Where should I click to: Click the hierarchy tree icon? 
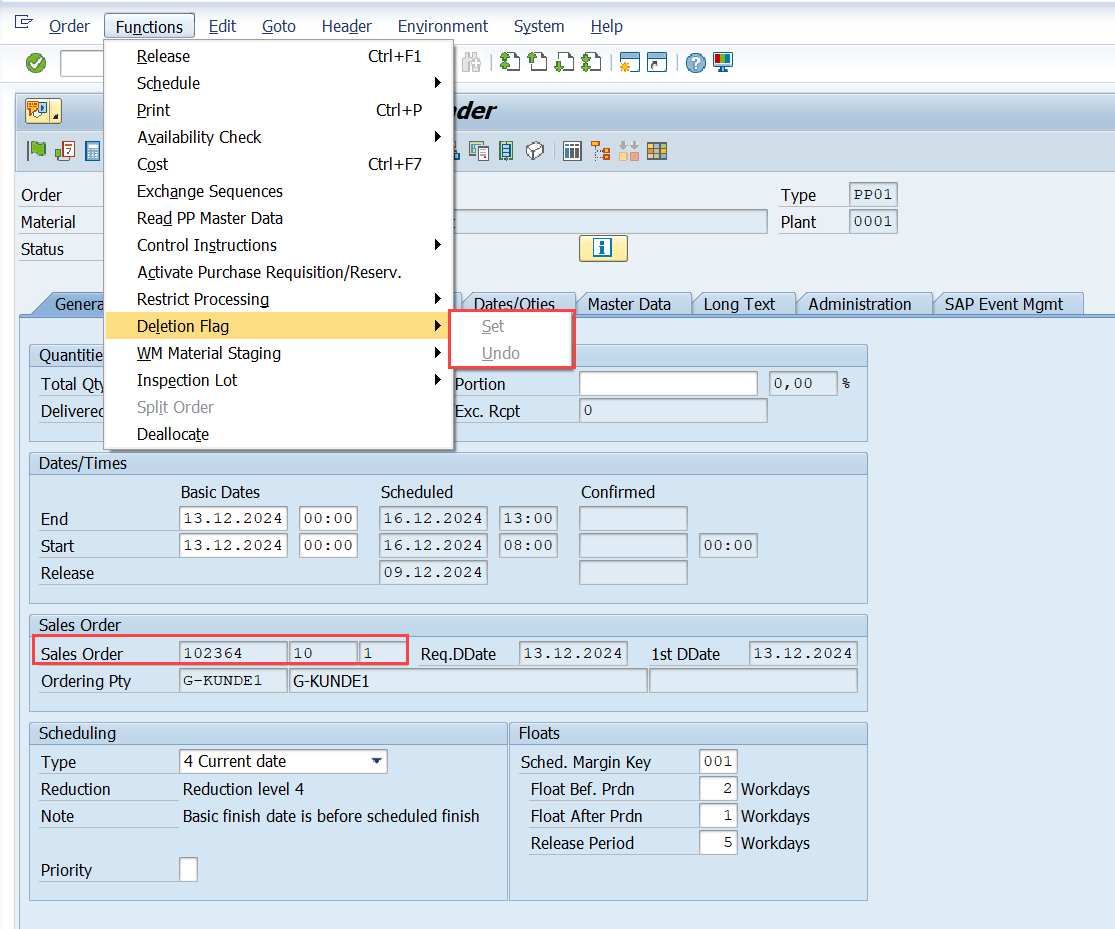(x=601, y=151)
